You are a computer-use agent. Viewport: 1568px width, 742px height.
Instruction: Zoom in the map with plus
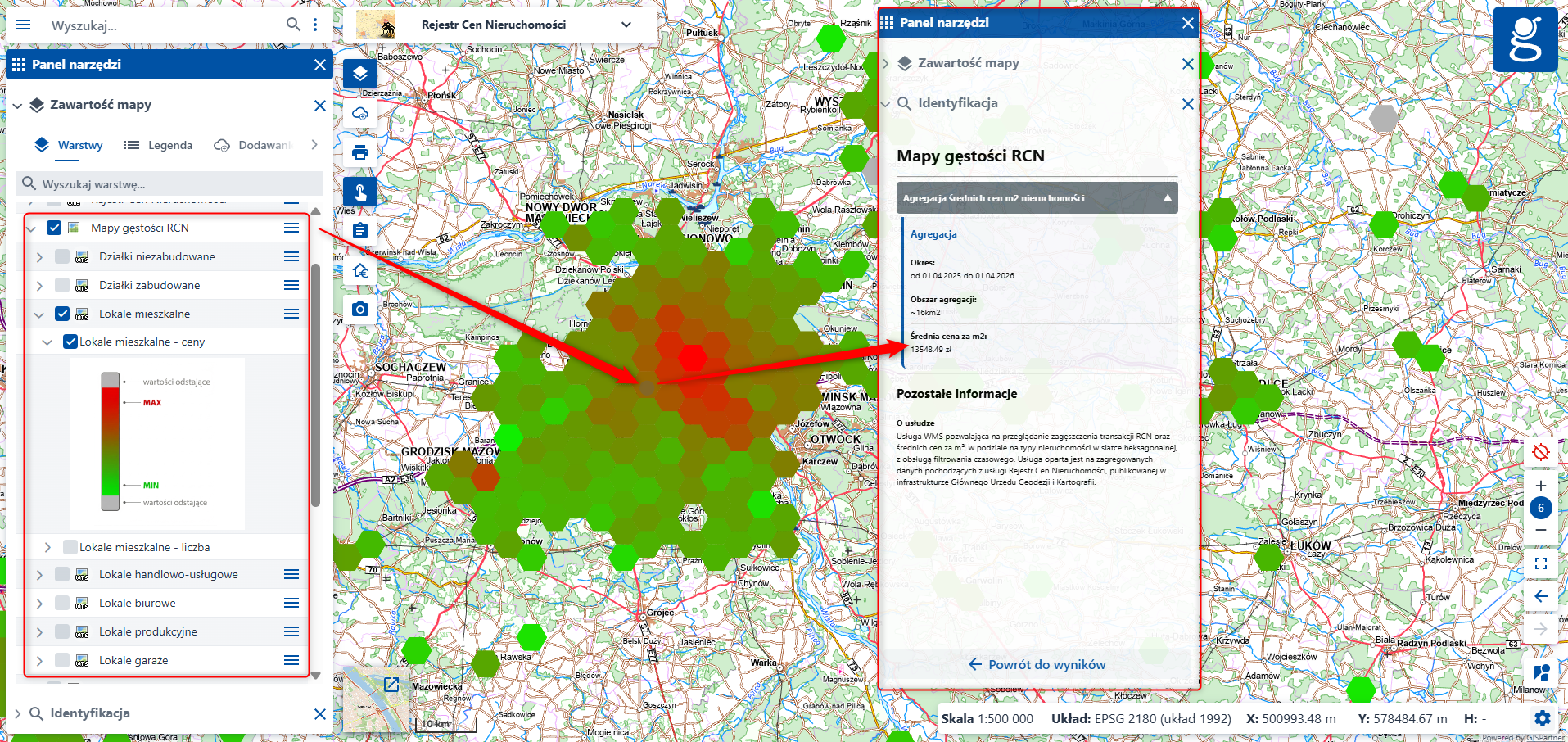pyautogui.click(x=1540, y=485)
